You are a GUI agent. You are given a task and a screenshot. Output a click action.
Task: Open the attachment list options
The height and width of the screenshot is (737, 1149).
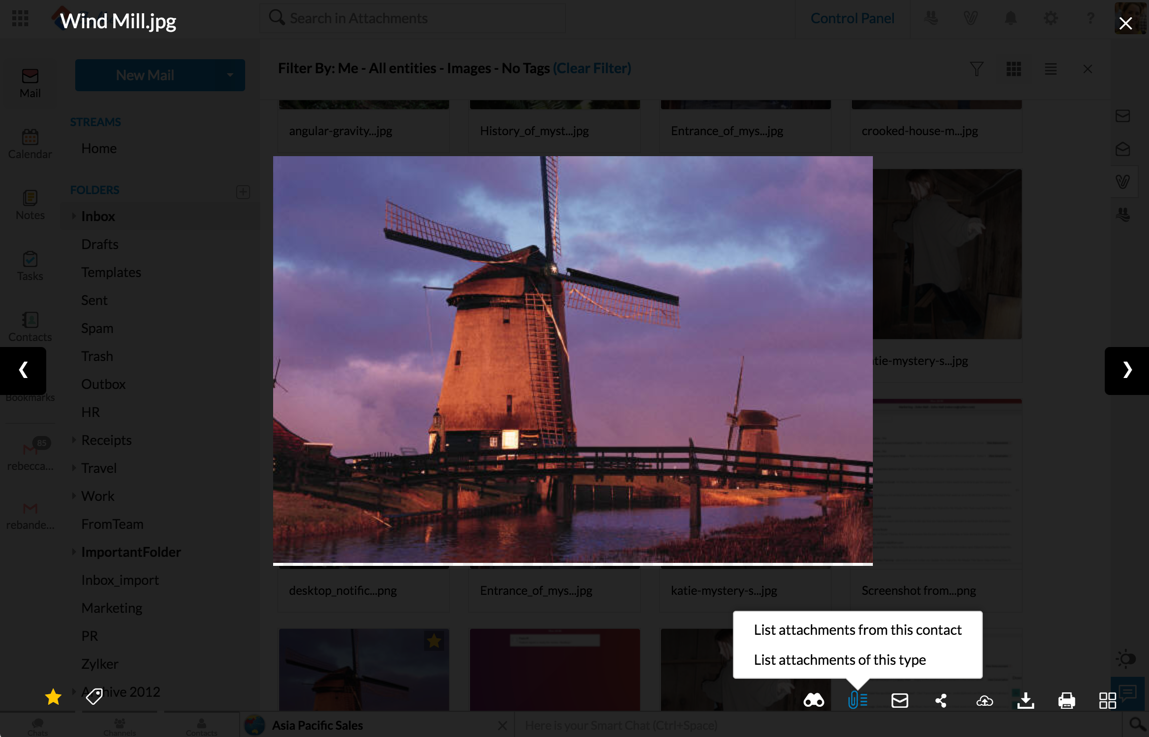(x=857, y=700)
